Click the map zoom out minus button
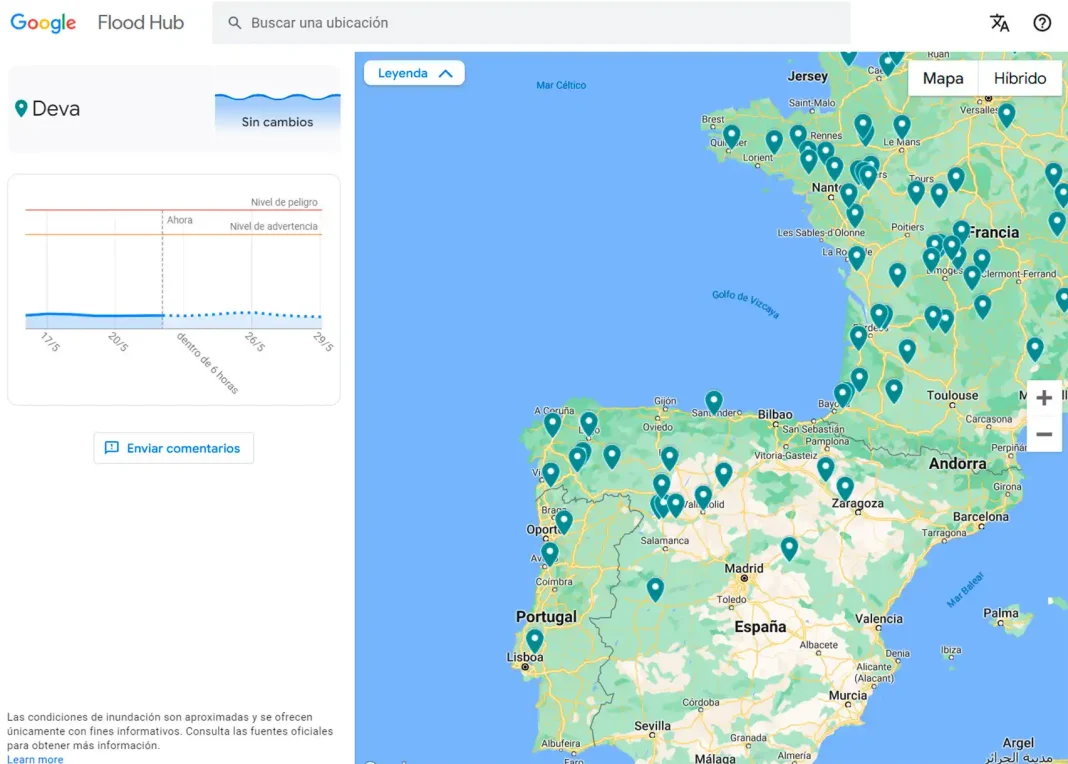The width and height of the screenshot is (1068, 764). (x=1043, y=434)
